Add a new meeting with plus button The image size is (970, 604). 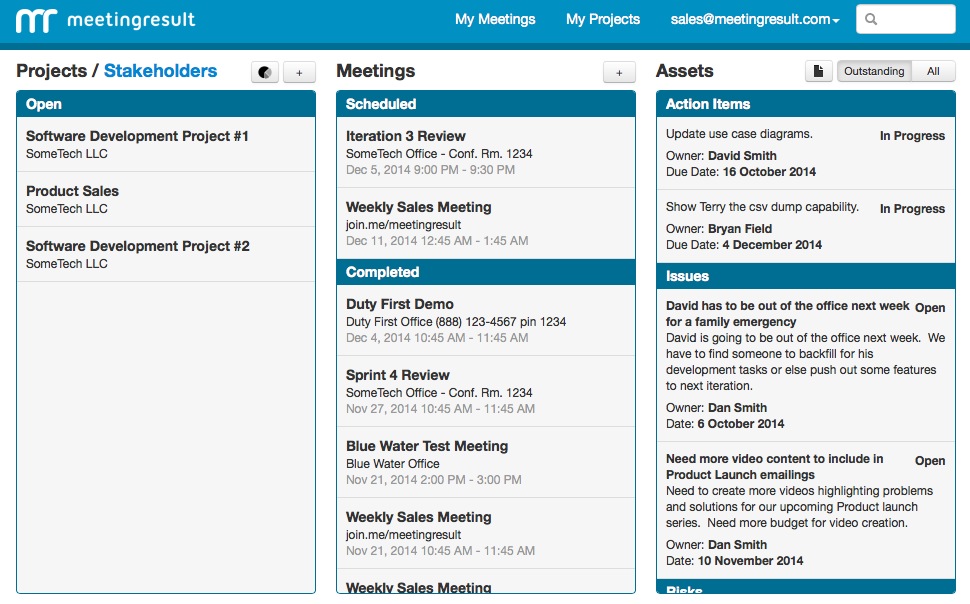tap(619, 72)
